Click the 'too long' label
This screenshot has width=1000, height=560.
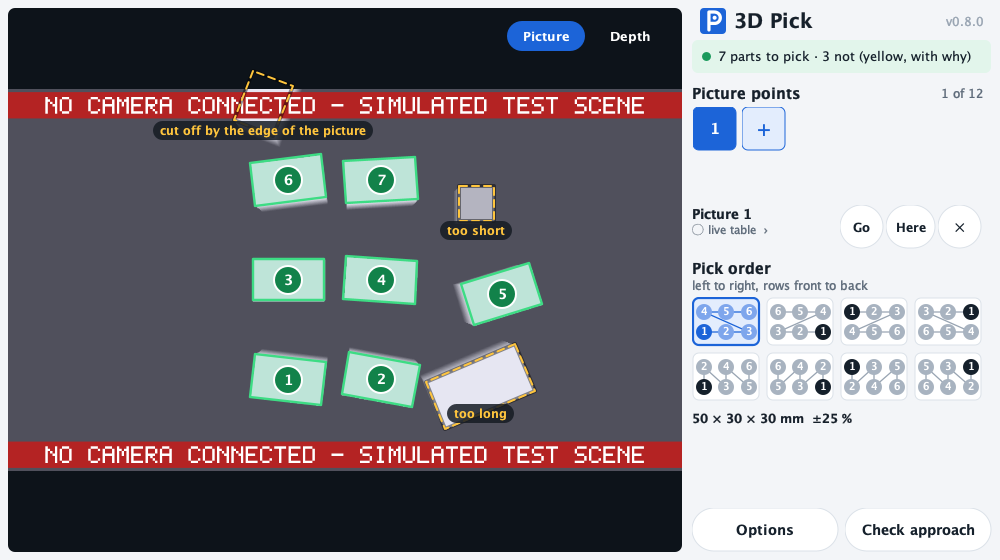[x=480, y=413]
